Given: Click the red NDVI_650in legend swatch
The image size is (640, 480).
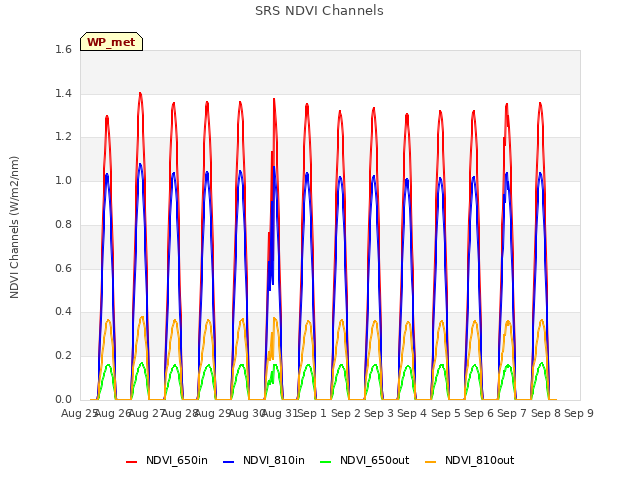Looking at the screenshot, I should [131, 462].
